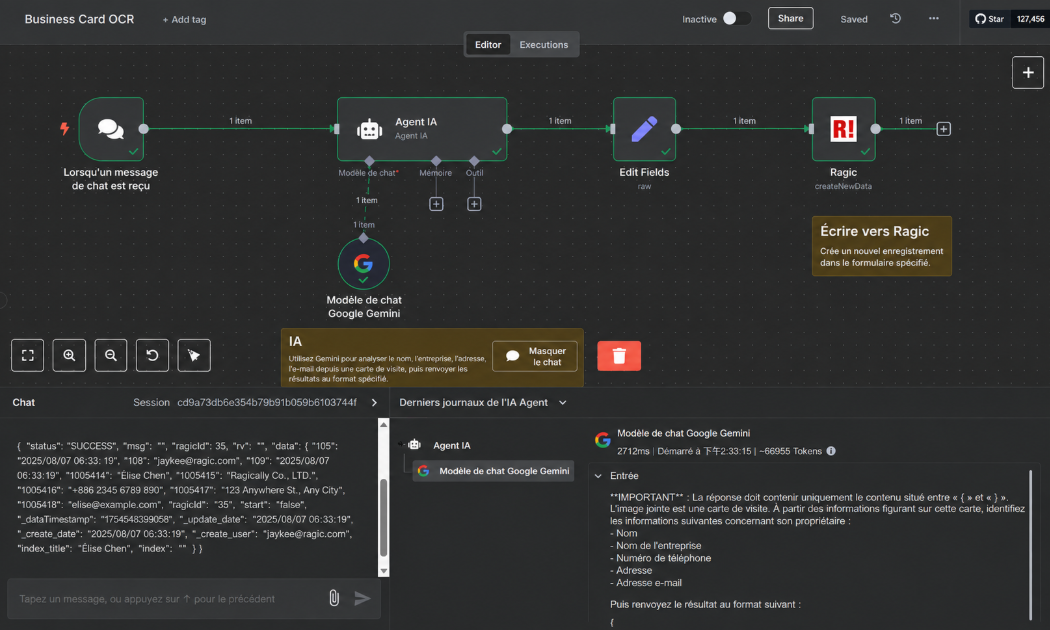The width and height of the screenshot is (1050, 630).
Task: Tidy up nodes with the pointer tool
Action: pyautogui.click(x=194, y=356)
